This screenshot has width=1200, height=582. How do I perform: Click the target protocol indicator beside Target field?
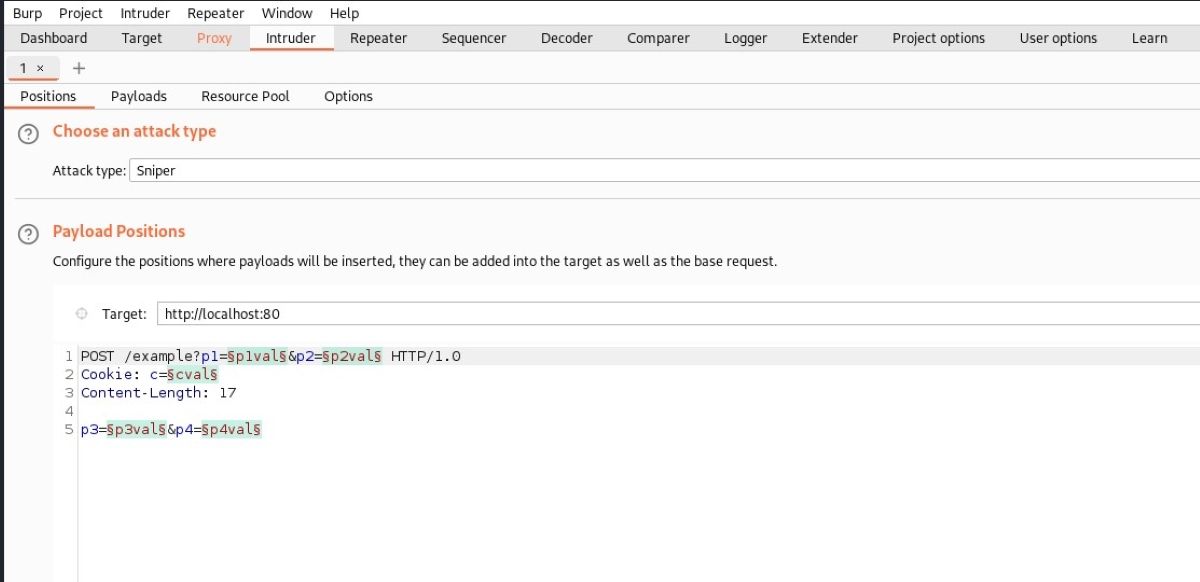click(83, 313)
